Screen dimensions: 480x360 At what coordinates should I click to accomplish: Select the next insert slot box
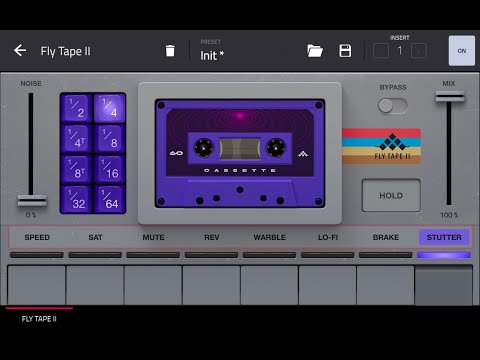coord(418,51)
